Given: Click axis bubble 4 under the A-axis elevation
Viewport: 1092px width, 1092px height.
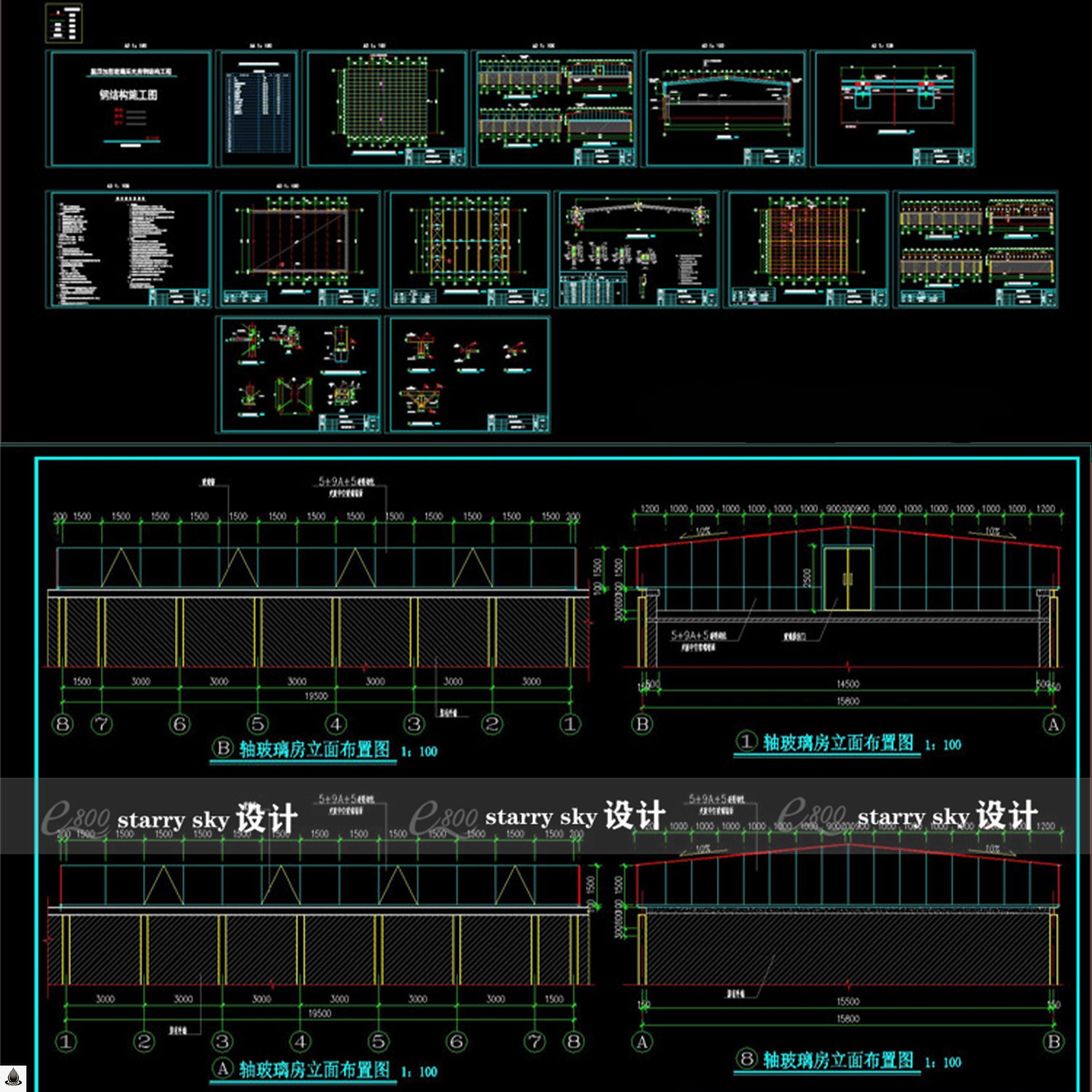Looking at the screenshot, I should [x=300, y=1041].
